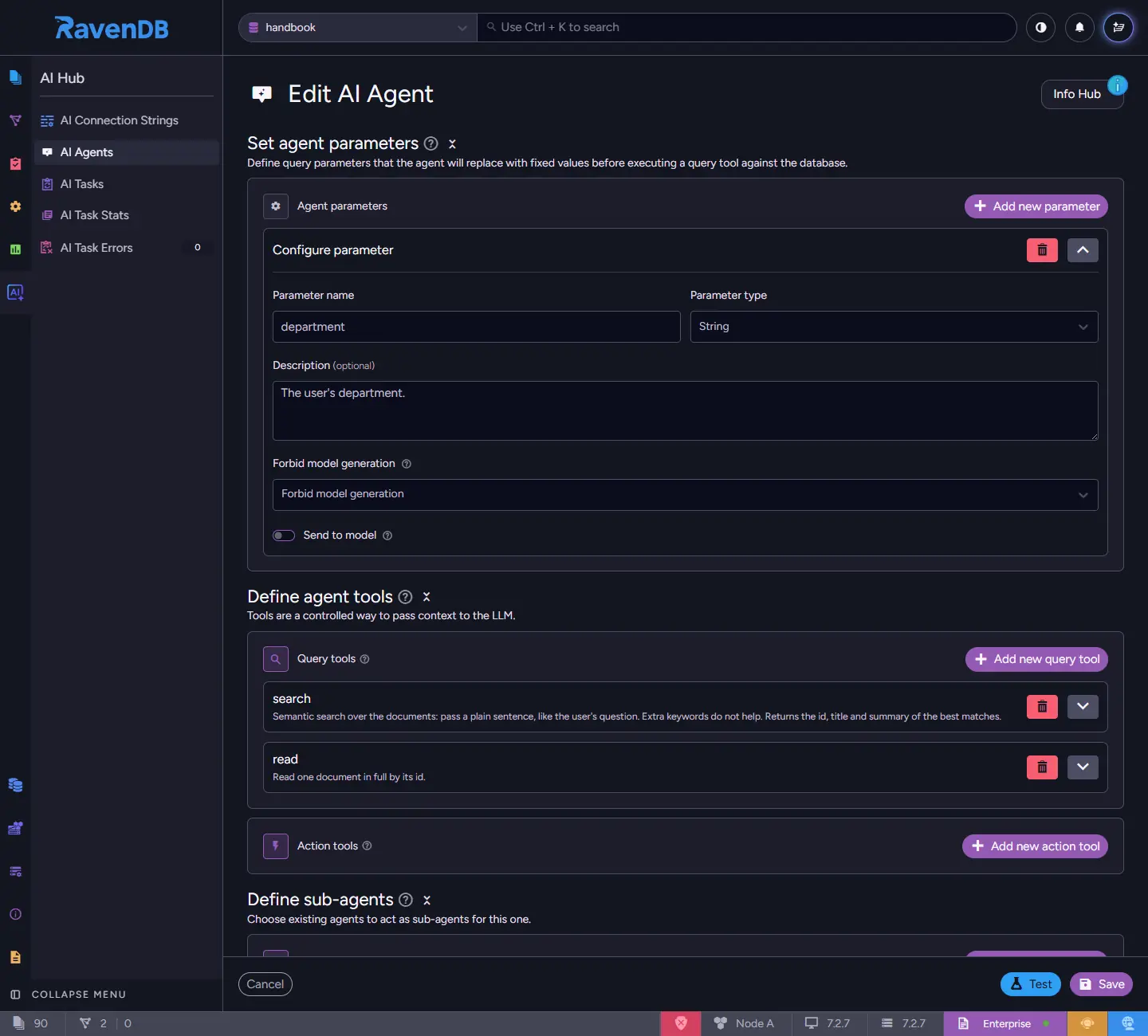
Task: Open the orange document icon in the sidebar
Action: click(x=15, y=957)
